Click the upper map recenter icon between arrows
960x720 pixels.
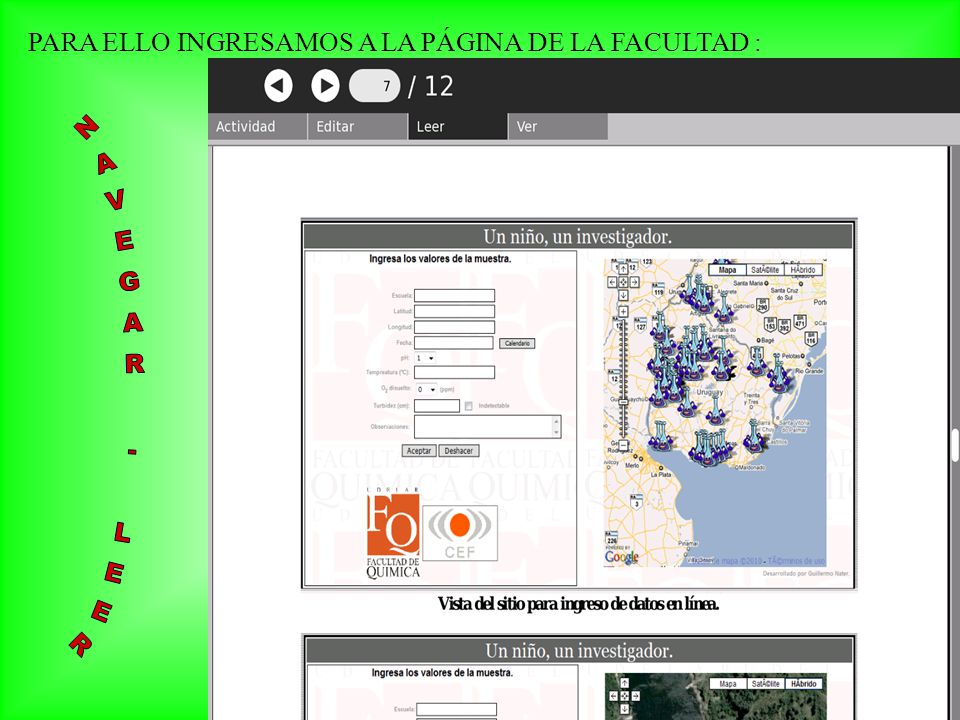pos(623,282)
